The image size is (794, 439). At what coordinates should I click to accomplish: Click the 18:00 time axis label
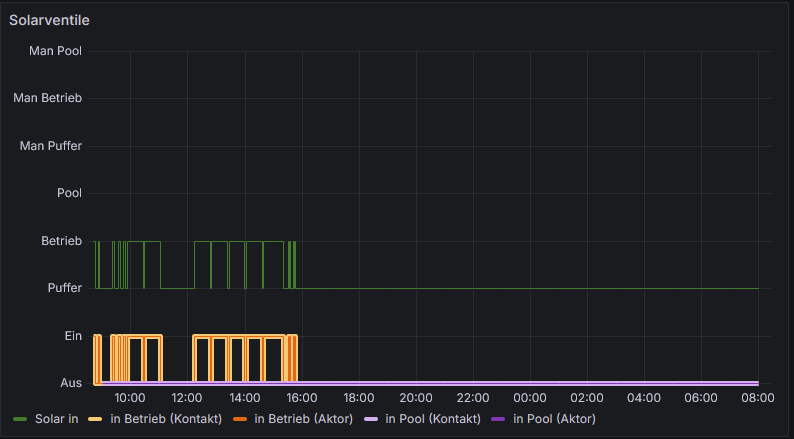pos(359,398)
